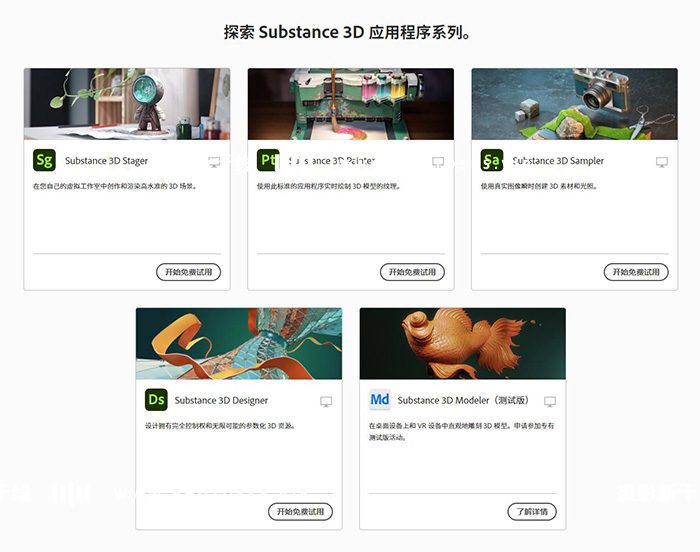The height and width of the screenshot is (552, 700).
Task: Open the Painter printer machine banner image
Action: 351,104
